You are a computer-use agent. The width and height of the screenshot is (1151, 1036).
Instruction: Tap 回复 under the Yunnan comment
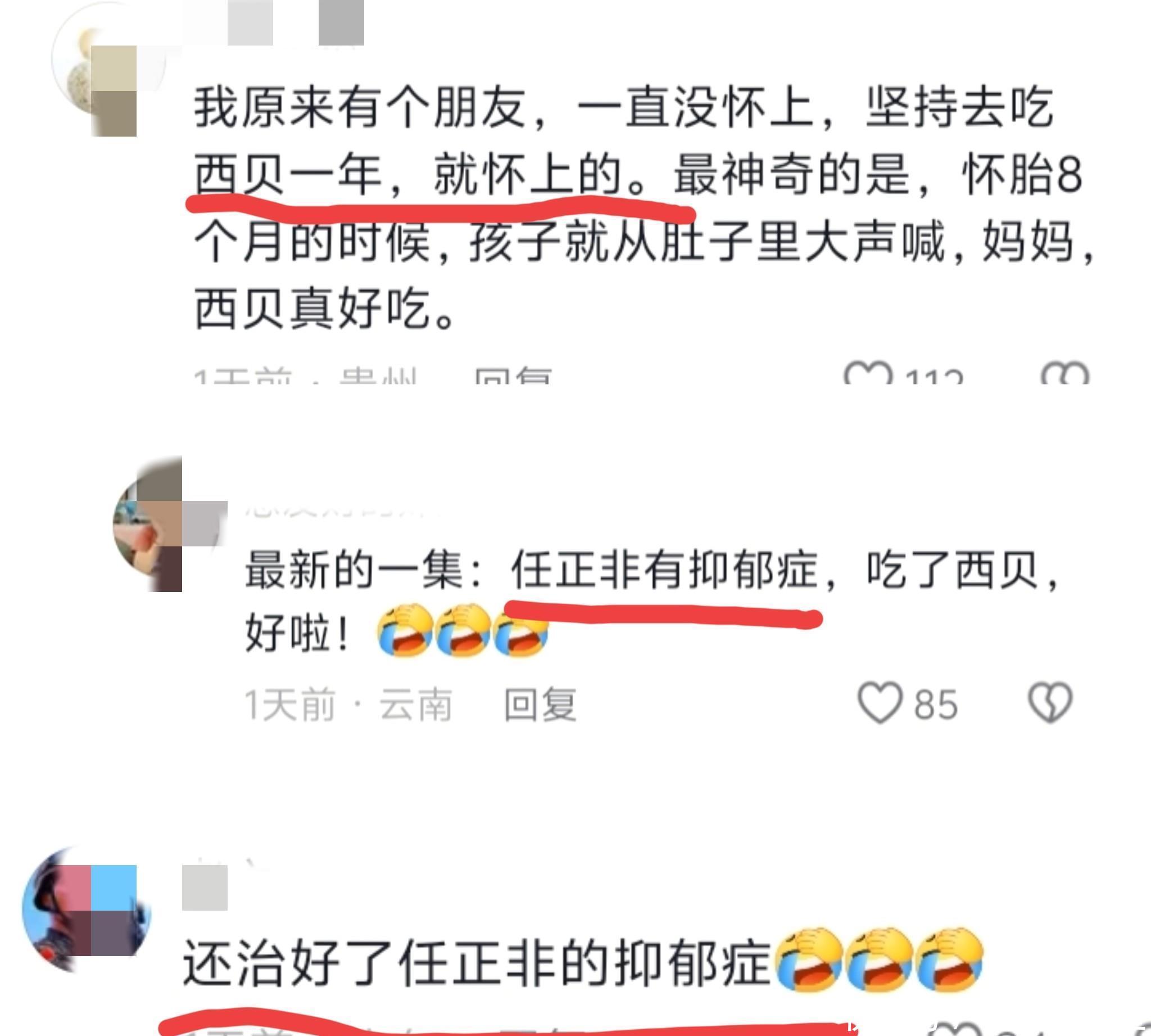[x=540, y=704]
